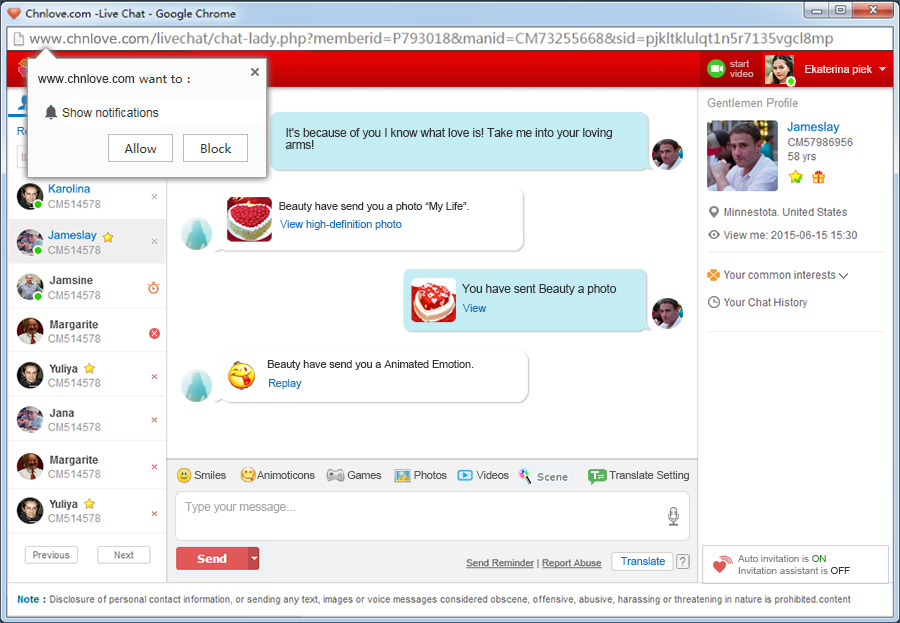Screen dimensions: 900x623
Task: Open Translate Setting
Action: [638, 475]
